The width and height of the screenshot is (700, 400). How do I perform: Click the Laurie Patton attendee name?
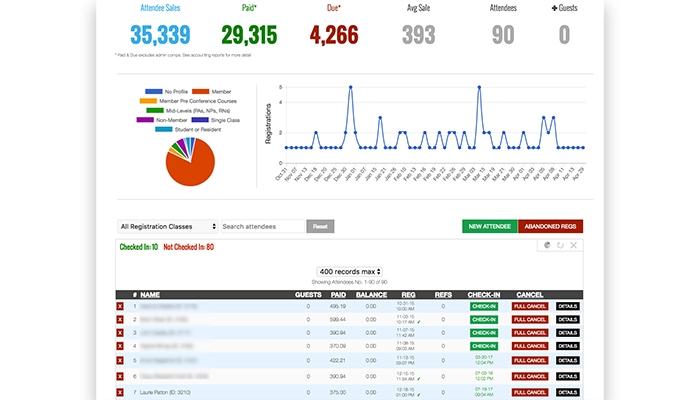pyautogui.click(x=165, y=392)
